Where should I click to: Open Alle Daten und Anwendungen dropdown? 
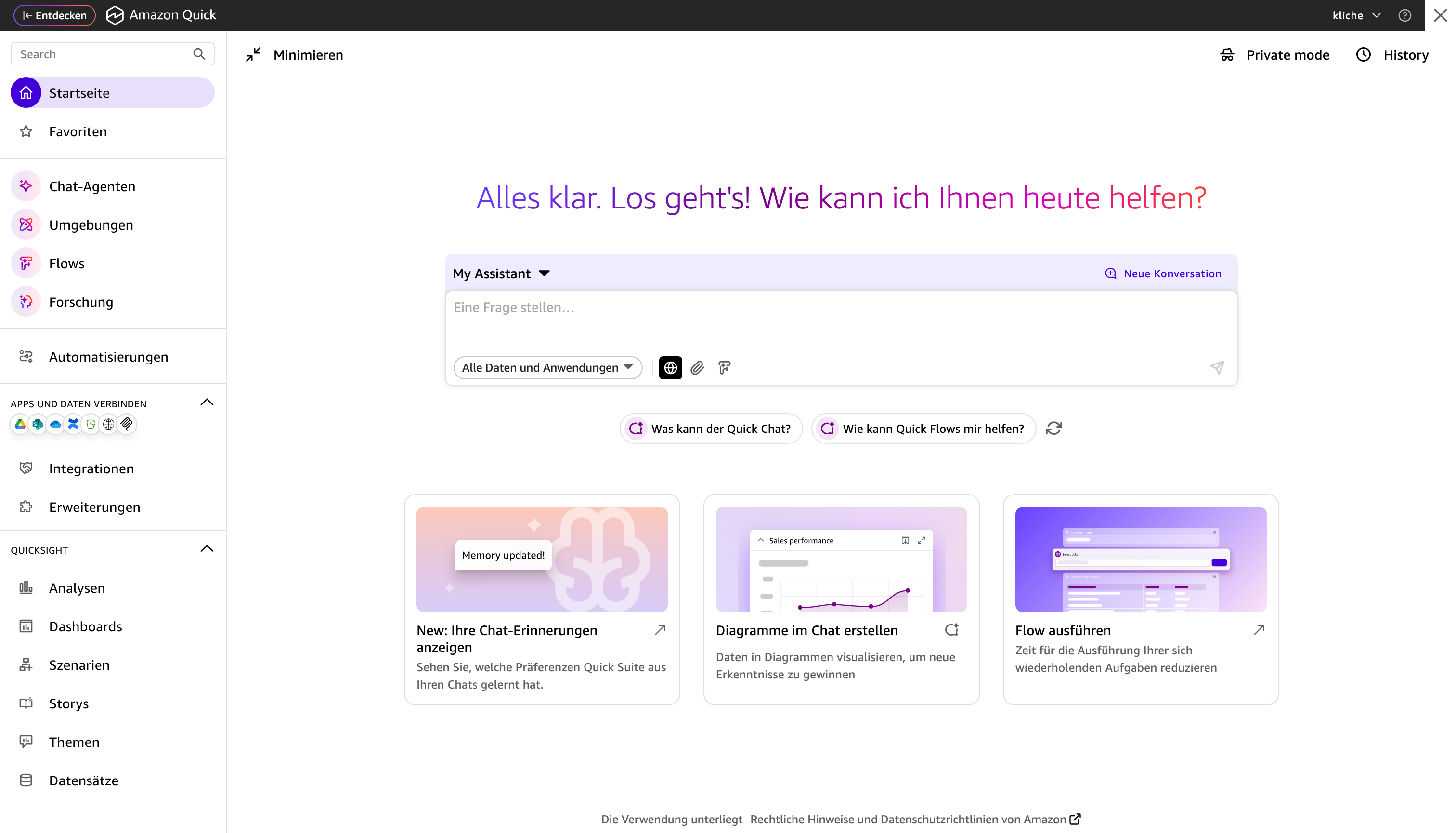(x=547, y=367)
